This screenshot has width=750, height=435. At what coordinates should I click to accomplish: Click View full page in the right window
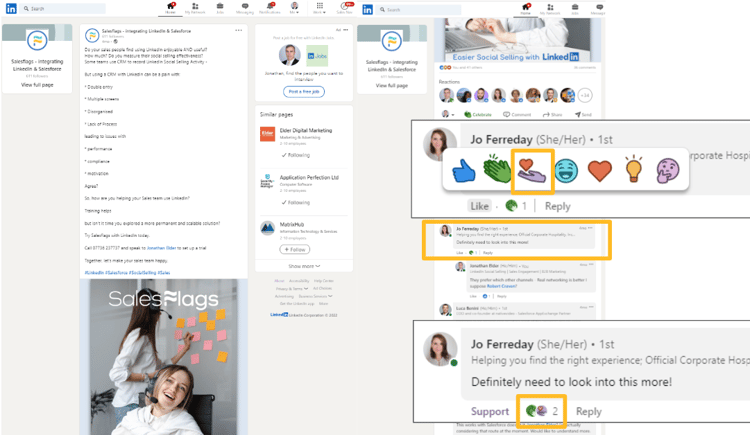pyautogui.click(x=392, y=86)
